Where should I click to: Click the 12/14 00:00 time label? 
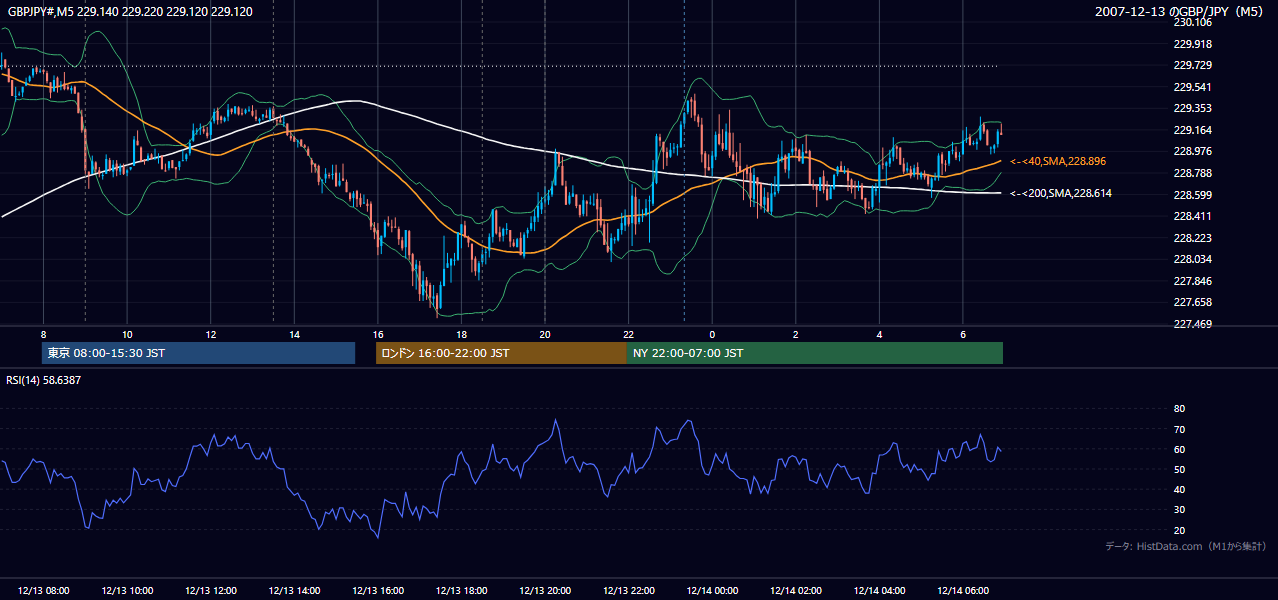(712, 591)
